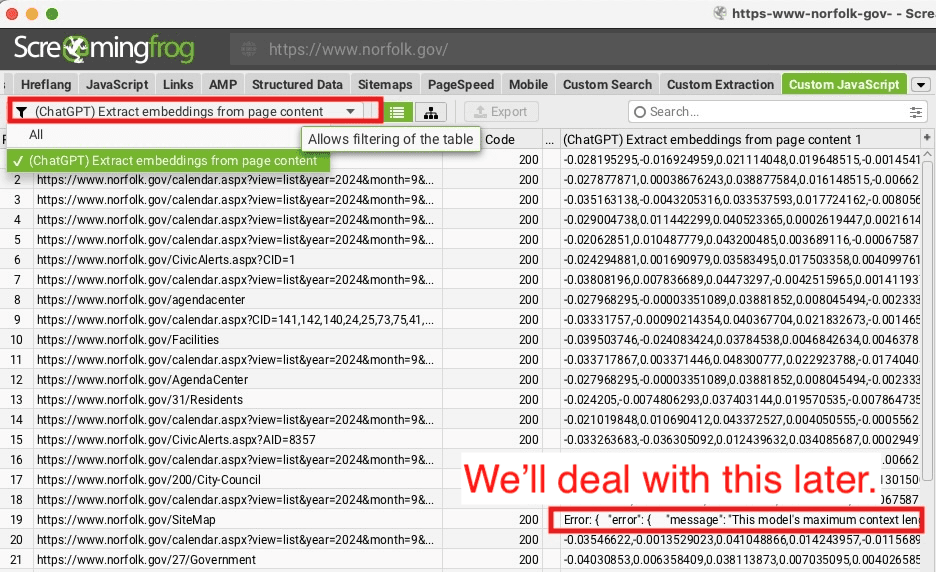
Task: Select the CivicAlerts.aspx?CID=1 URL row
Action: coord(238,260)
